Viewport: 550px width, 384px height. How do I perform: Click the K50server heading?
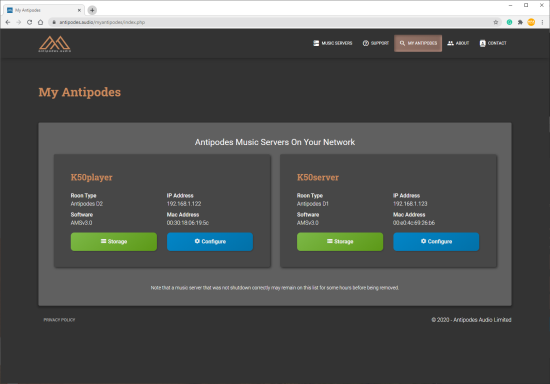[318, 177]
